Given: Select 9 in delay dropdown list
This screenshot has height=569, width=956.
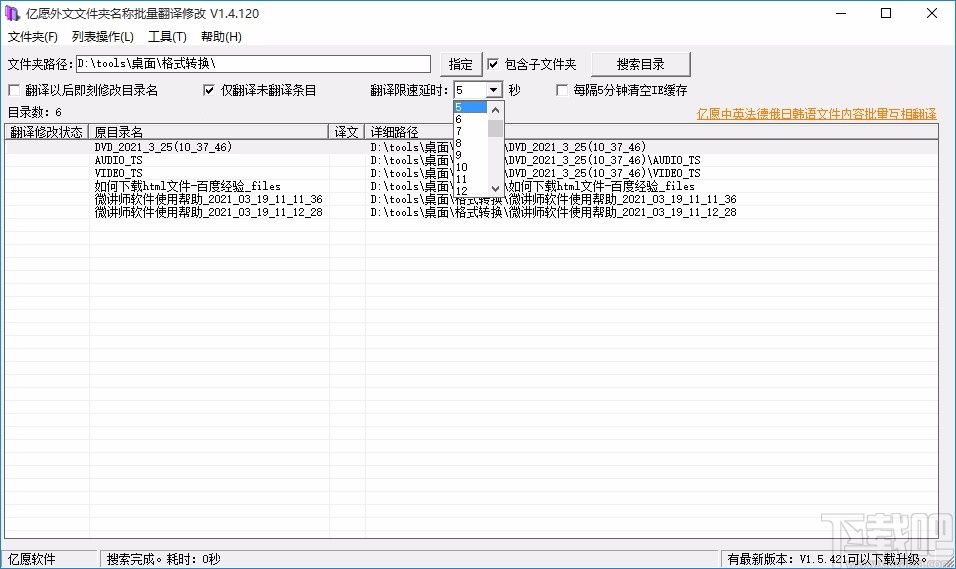Looking at the screenshot, I should [470, 155].
